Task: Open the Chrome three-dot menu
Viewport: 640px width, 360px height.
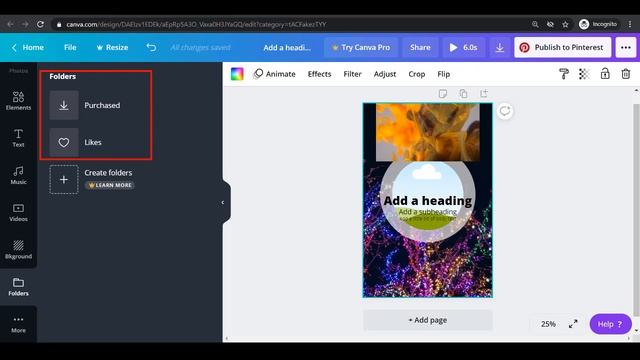Action: point(630,24)
